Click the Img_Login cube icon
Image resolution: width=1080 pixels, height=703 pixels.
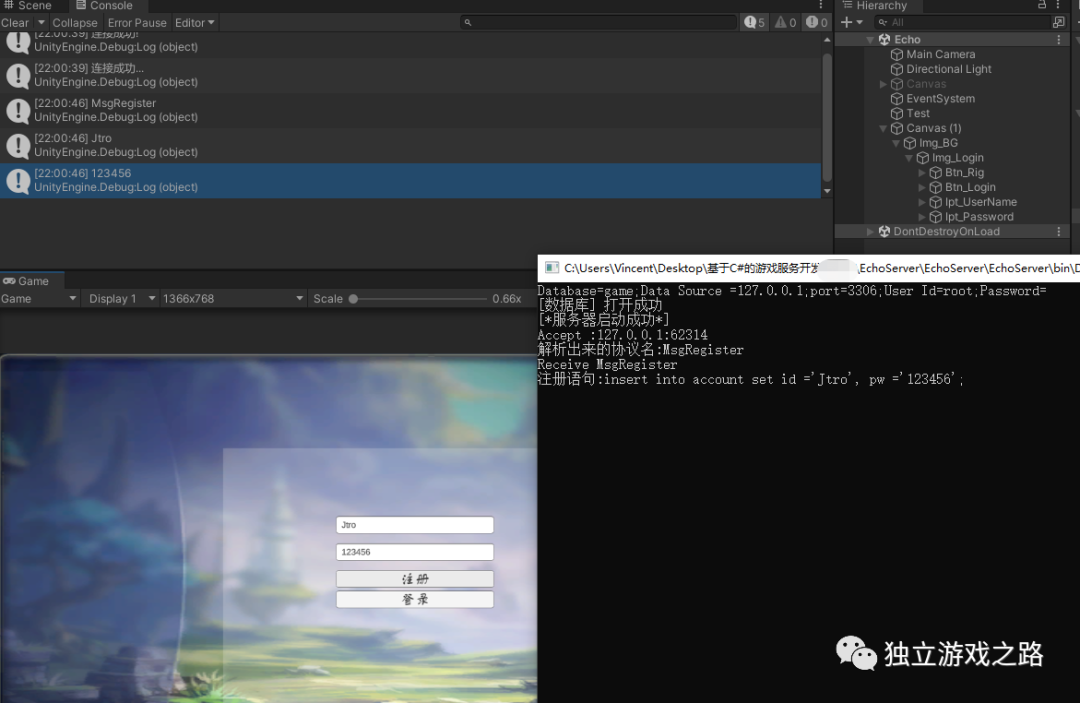coord(923,158)
